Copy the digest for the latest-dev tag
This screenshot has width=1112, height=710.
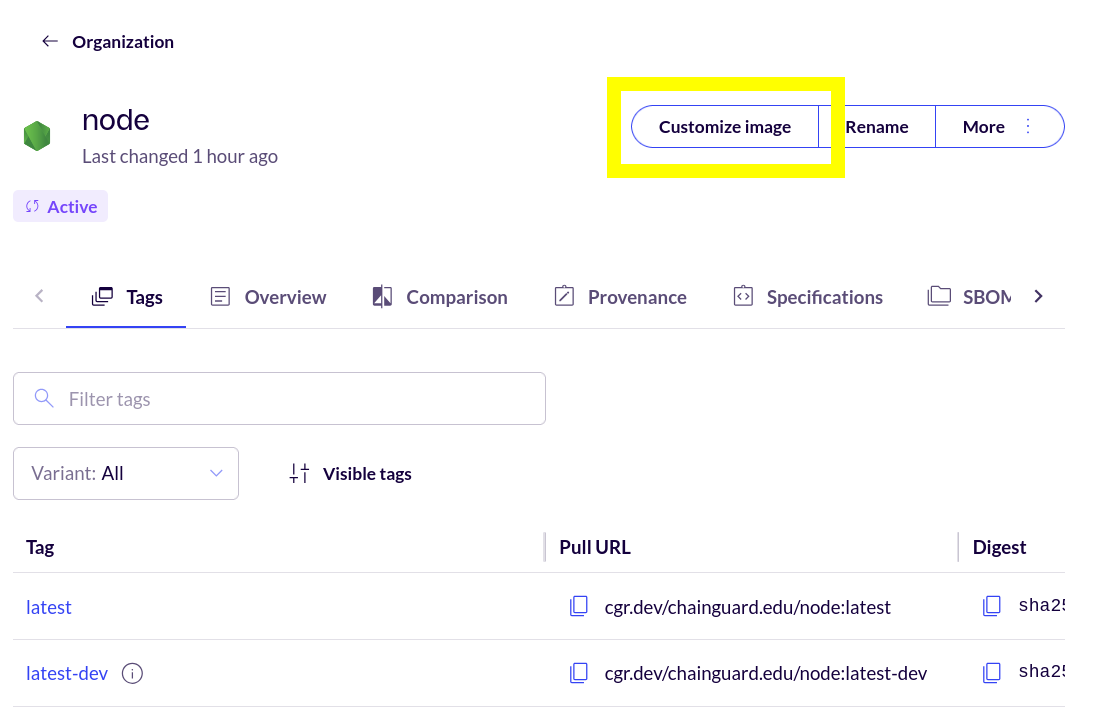pos(991,671)
